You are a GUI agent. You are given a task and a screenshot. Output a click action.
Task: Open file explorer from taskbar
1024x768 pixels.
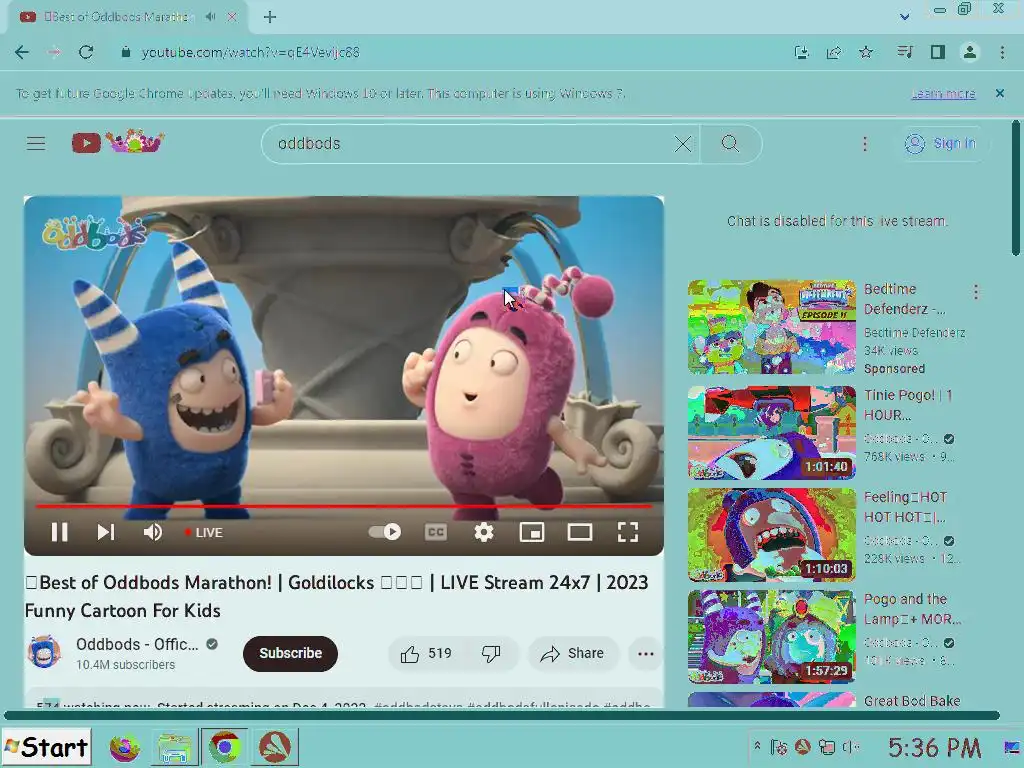pyautogui.click(x=174, y=747)
